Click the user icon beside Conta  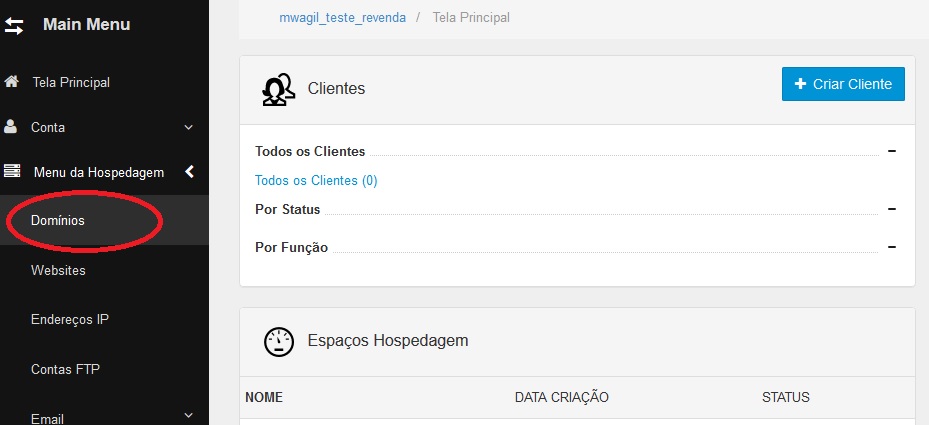coord(10,127)
